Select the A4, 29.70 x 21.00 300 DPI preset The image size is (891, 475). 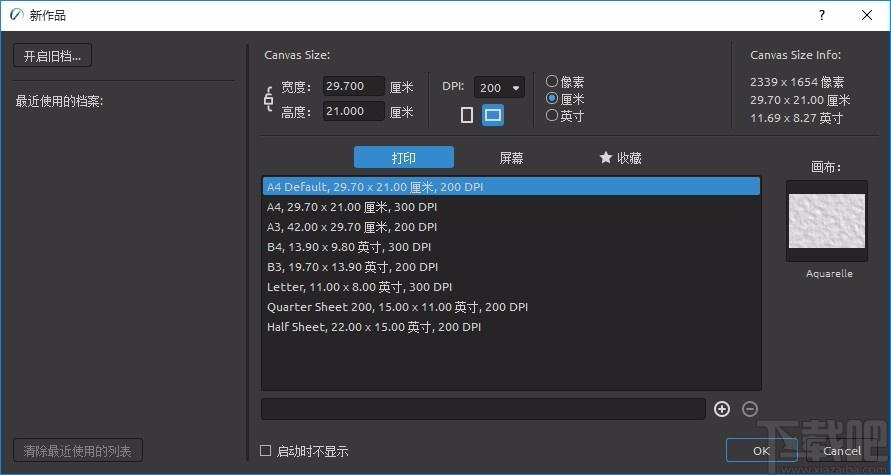tap(511, 207)
